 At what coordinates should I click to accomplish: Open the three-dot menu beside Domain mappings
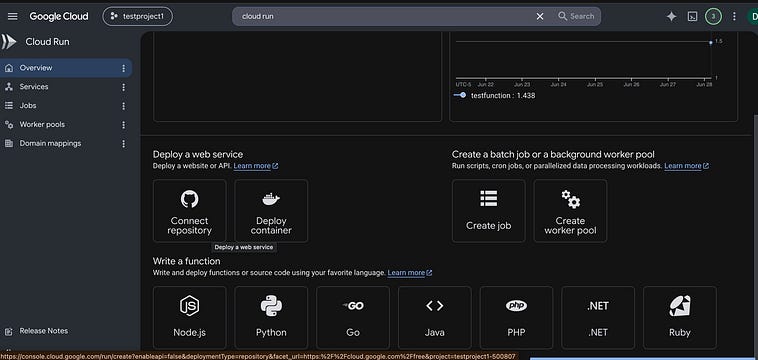tap(123, 144)
